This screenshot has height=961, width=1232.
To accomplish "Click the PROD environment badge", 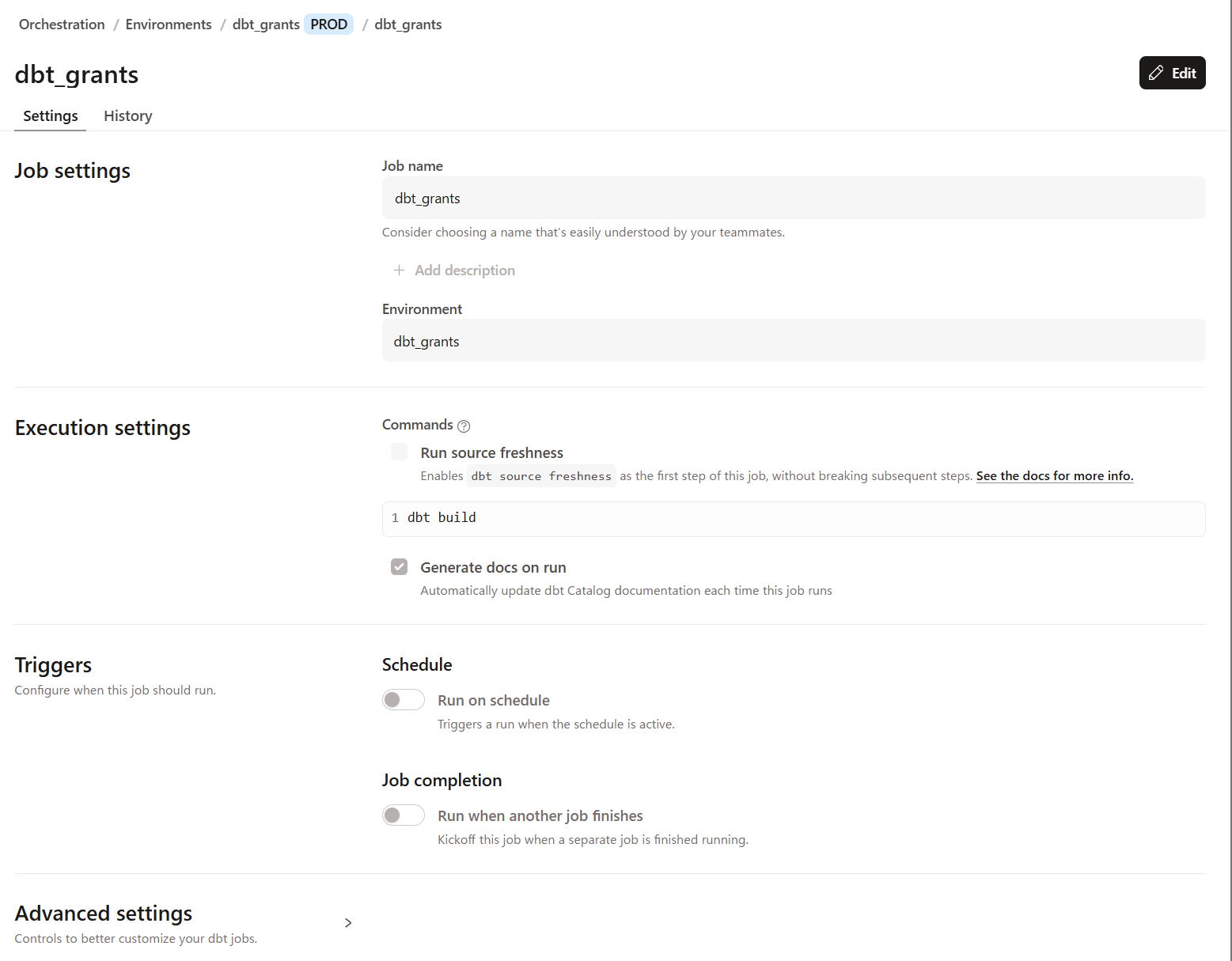I will click(329, 25).
